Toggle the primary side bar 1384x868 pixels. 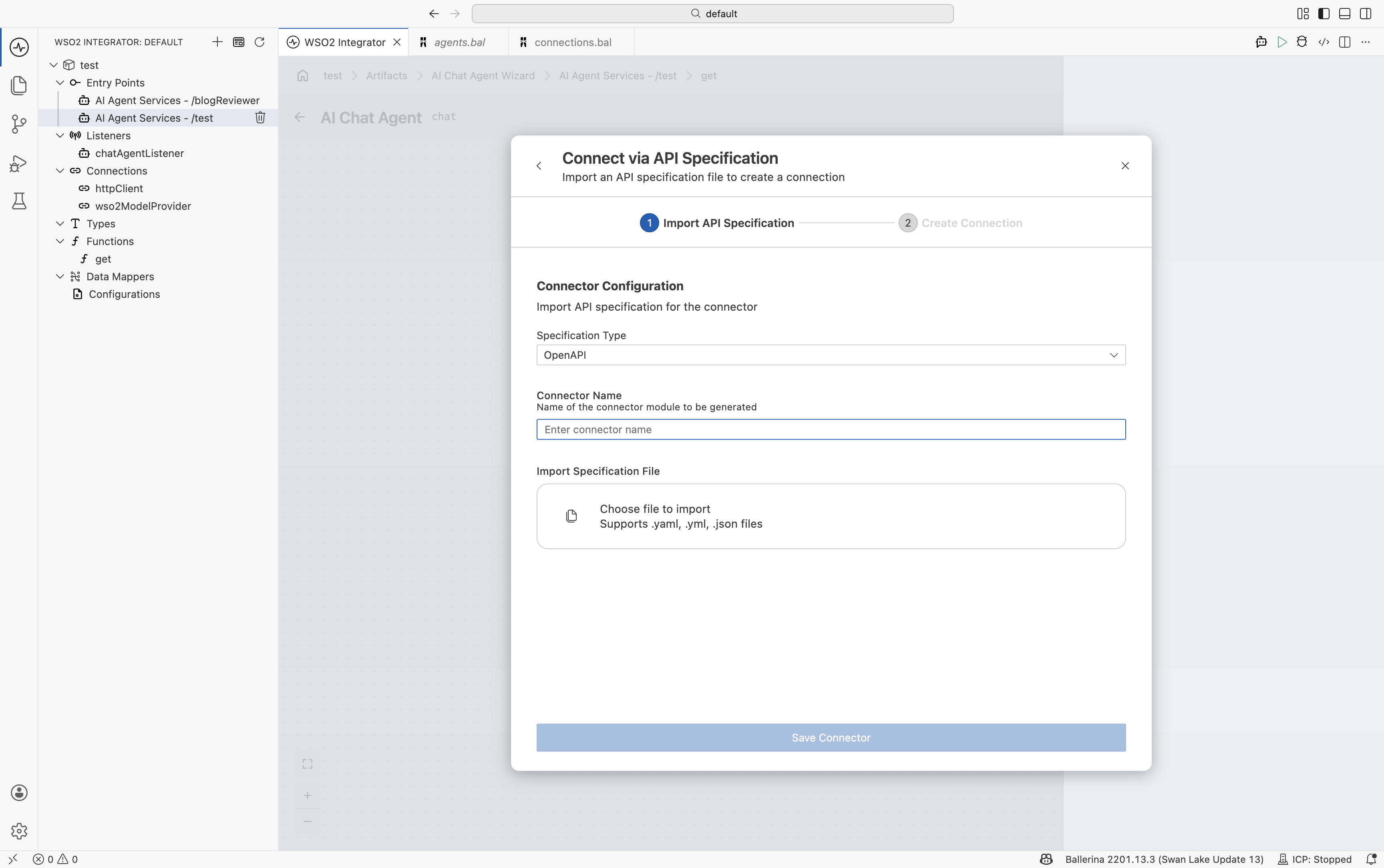click(x=1324, y=14)
